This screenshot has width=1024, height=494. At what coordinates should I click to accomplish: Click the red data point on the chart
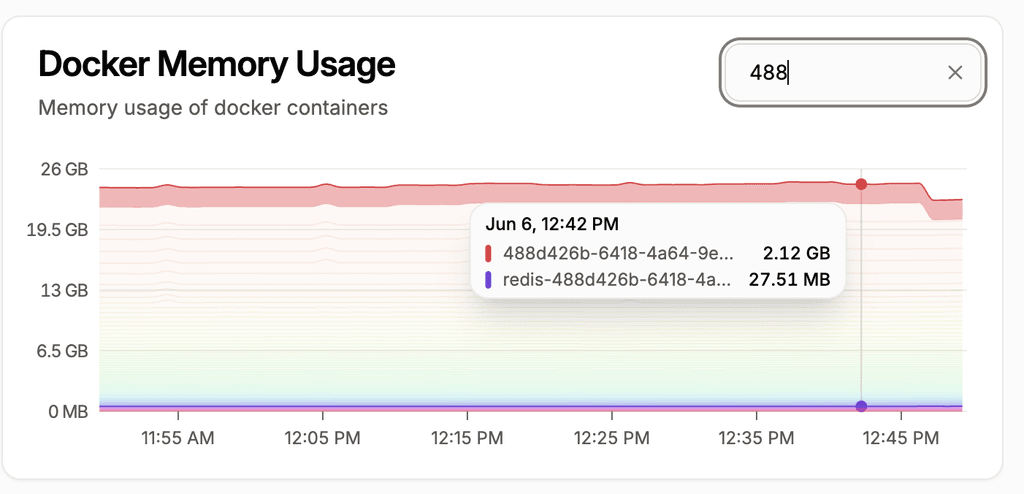point(861,184)
